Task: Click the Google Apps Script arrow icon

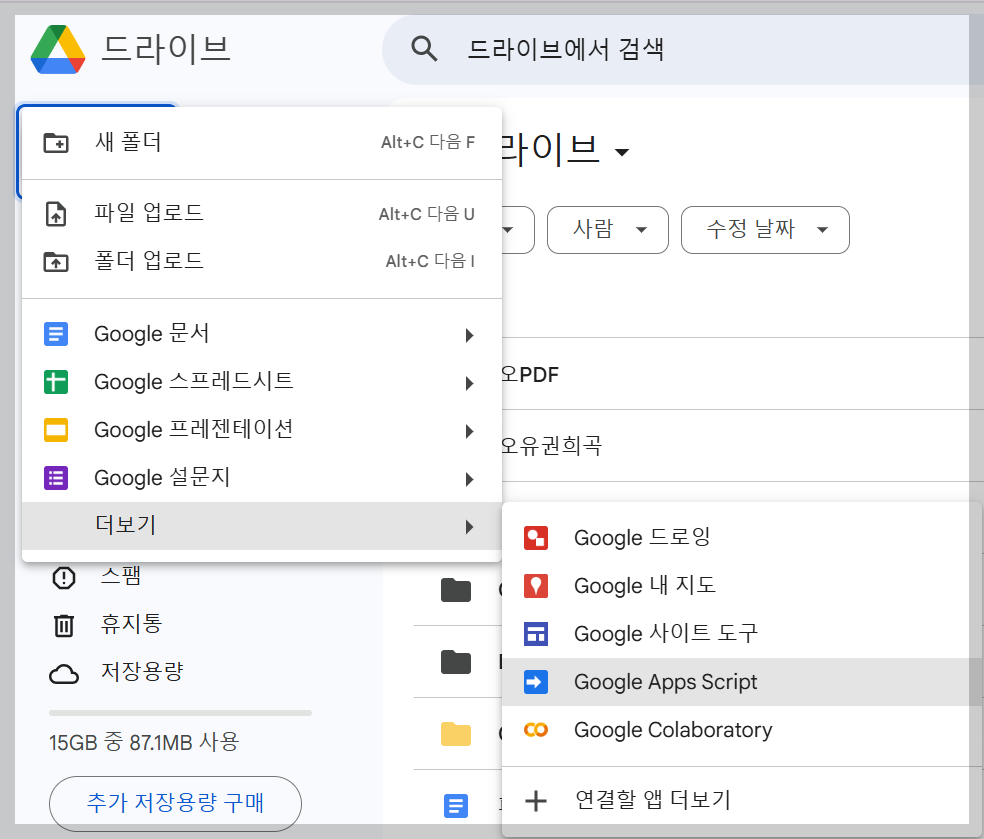Action: [x=536, y=682]
